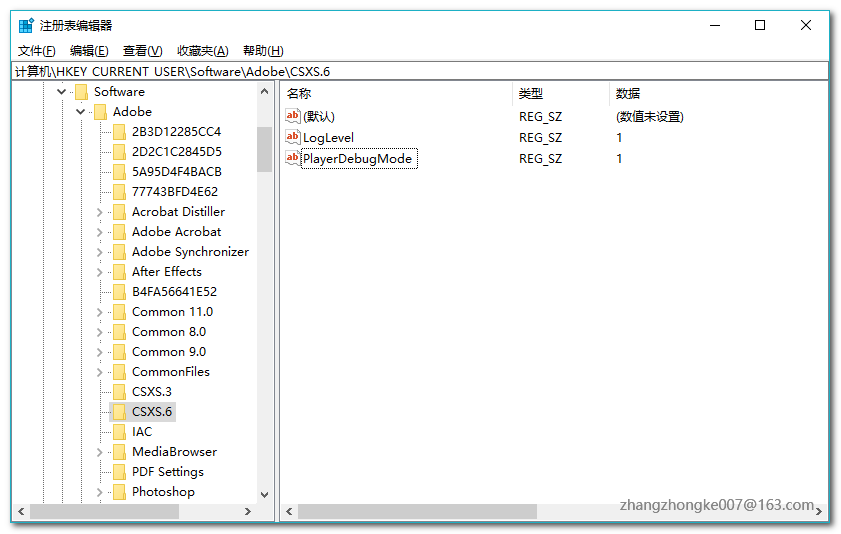The width and height of the screenshot is (841, 534).
Task: Click the LogLevel string value icon
Action: point(292,137)
